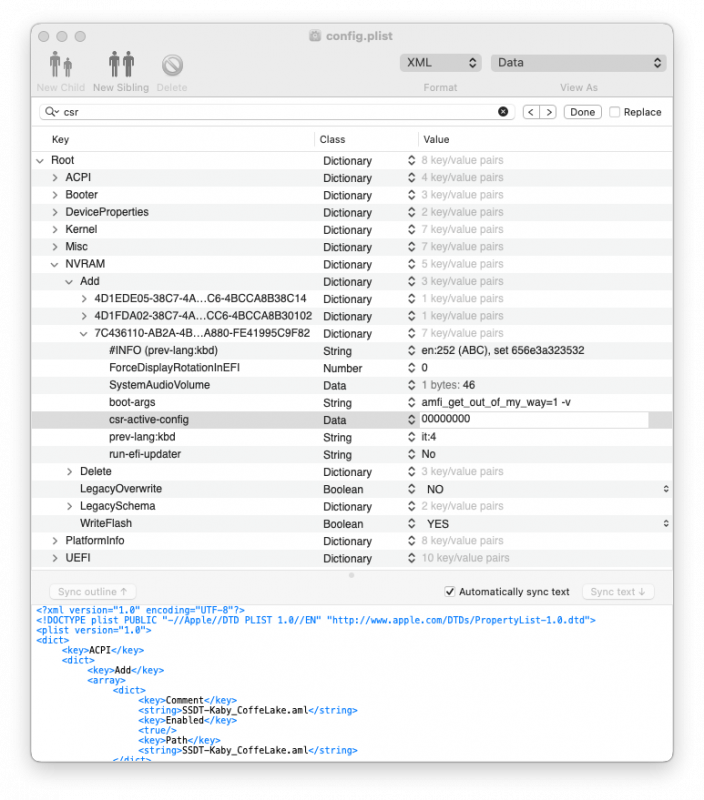Viewport: 704px width, 800px height.
Task: Expand the Kernel dictionary
Action: 55,230
